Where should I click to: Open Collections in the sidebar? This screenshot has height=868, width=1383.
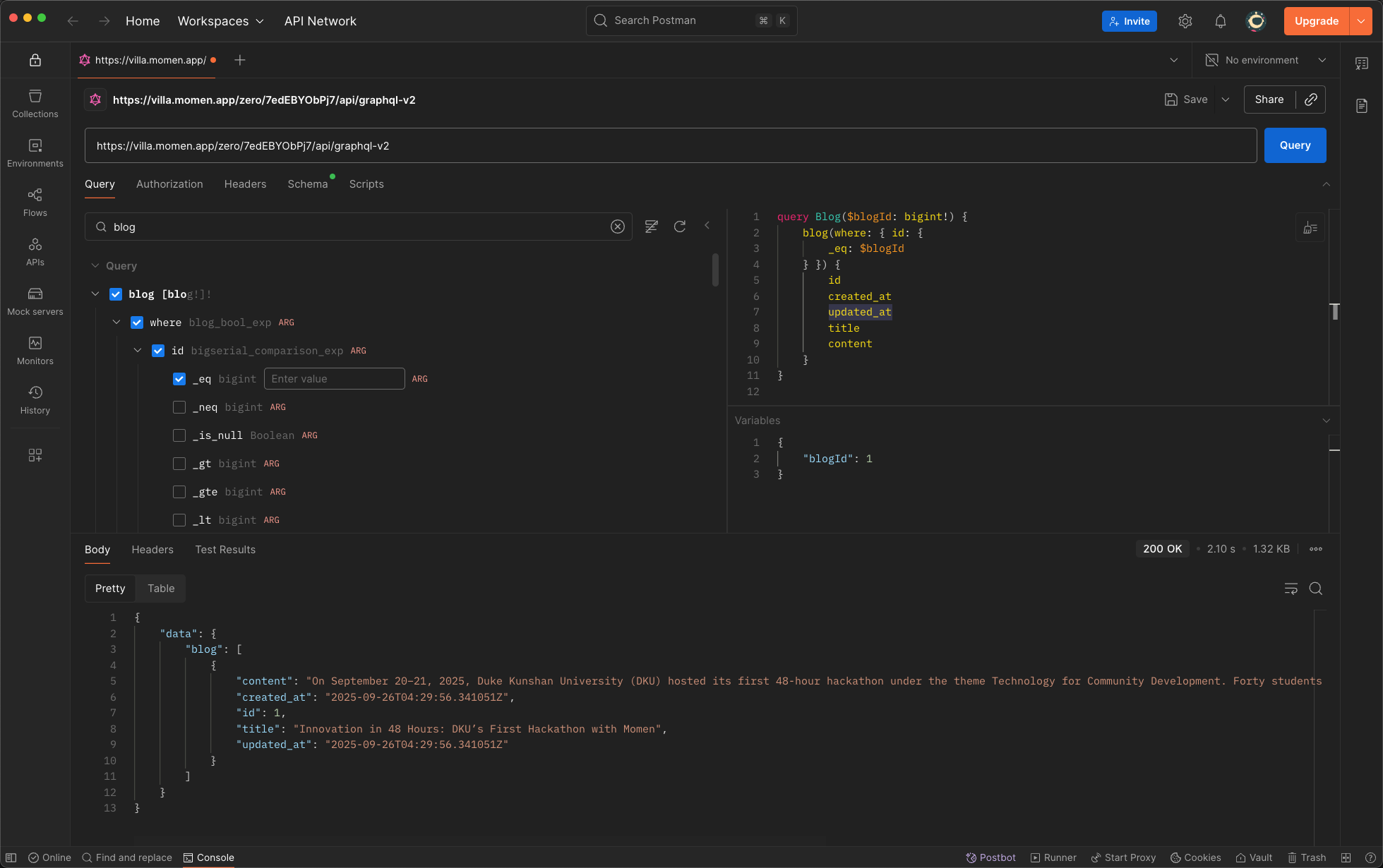point(35,103)
